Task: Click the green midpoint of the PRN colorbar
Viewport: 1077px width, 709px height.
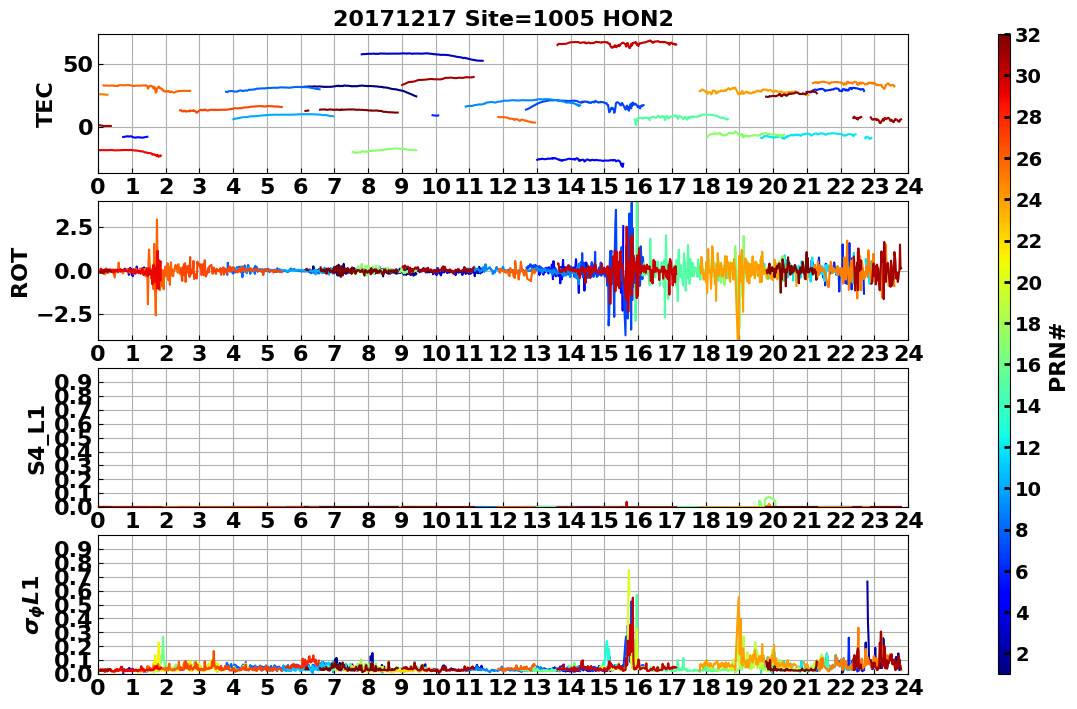Action: [x=1004, y=354]
